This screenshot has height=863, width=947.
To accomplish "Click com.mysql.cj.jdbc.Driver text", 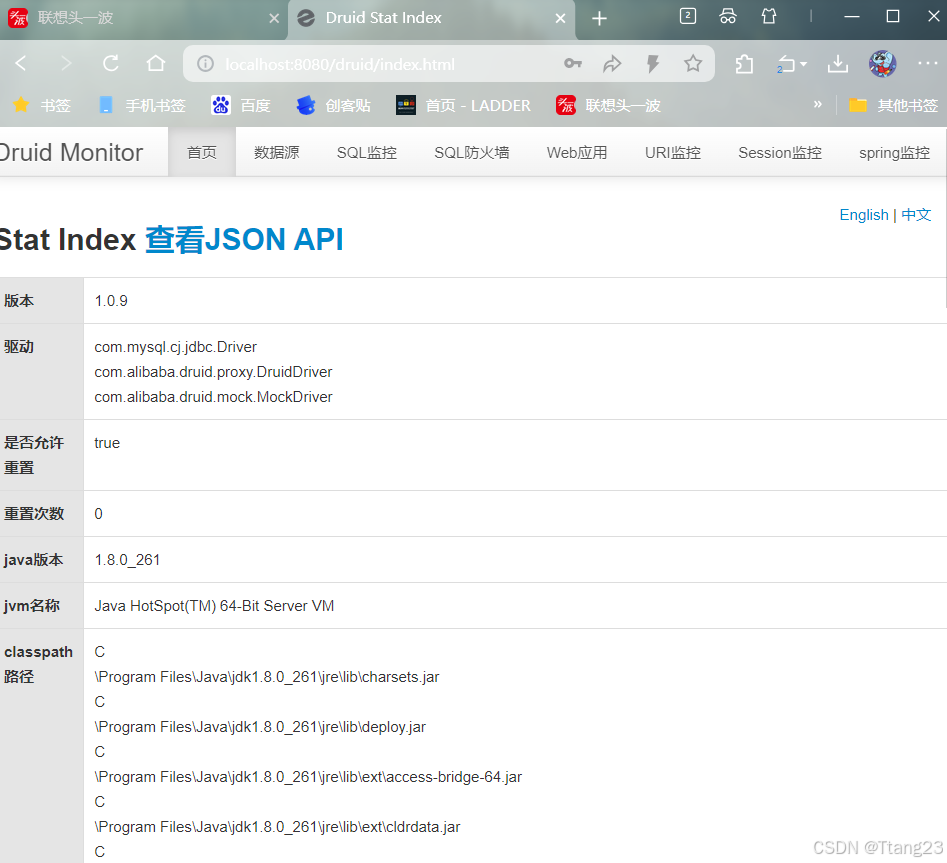I will coord(176,347).
